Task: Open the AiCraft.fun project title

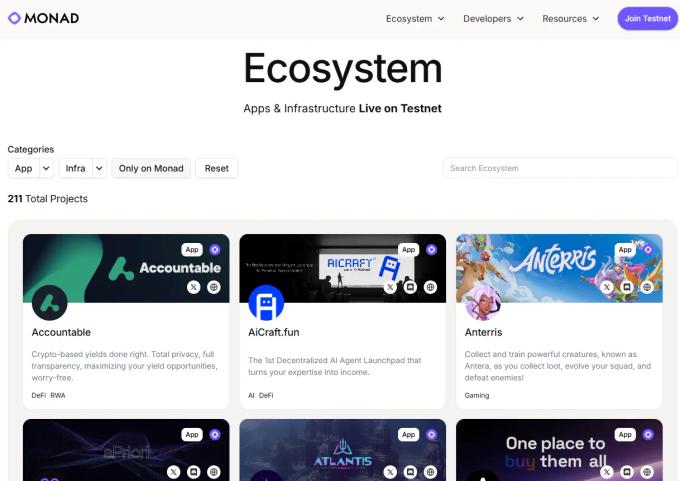Action: (274, 332)
